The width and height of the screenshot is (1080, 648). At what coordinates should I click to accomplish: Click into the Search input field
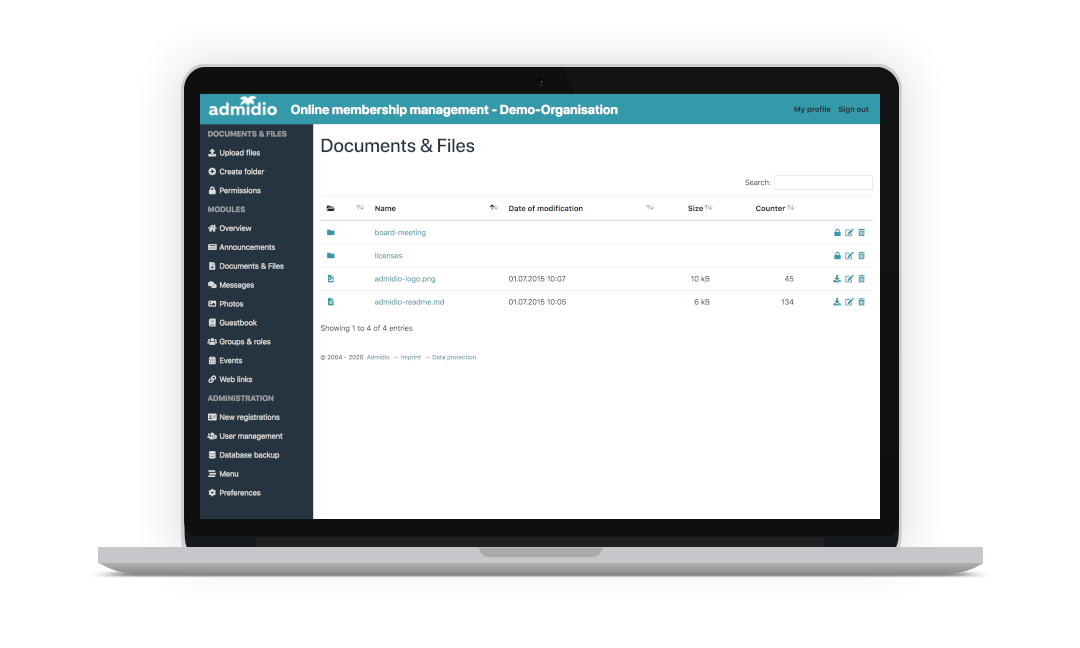pyautogui.click(x=823, y=183)
